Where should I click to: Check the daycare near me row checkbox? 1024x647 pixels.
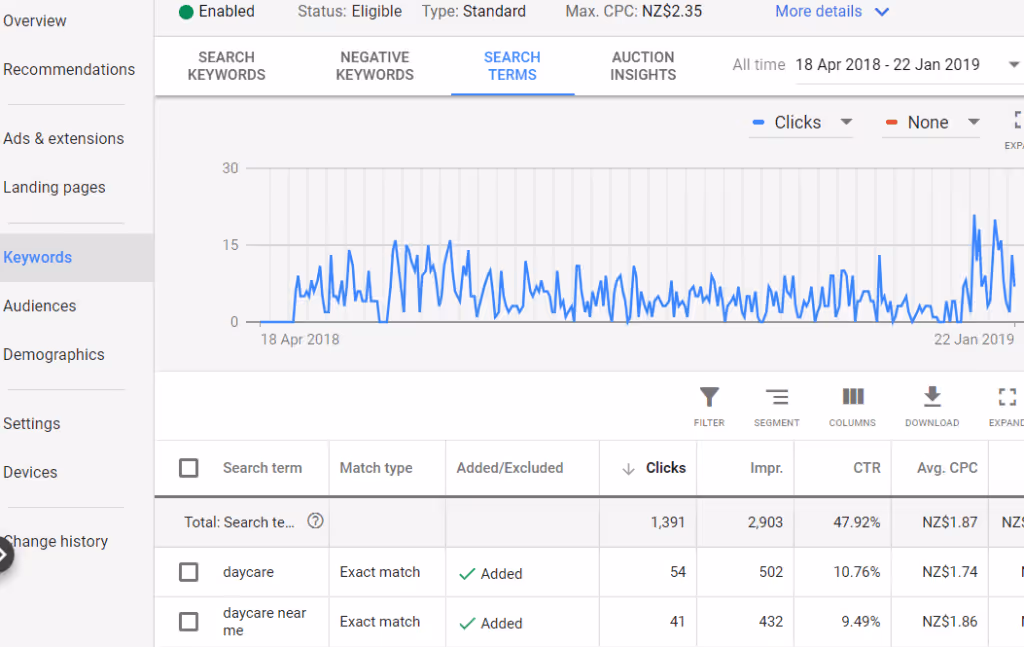pos(189,621)
